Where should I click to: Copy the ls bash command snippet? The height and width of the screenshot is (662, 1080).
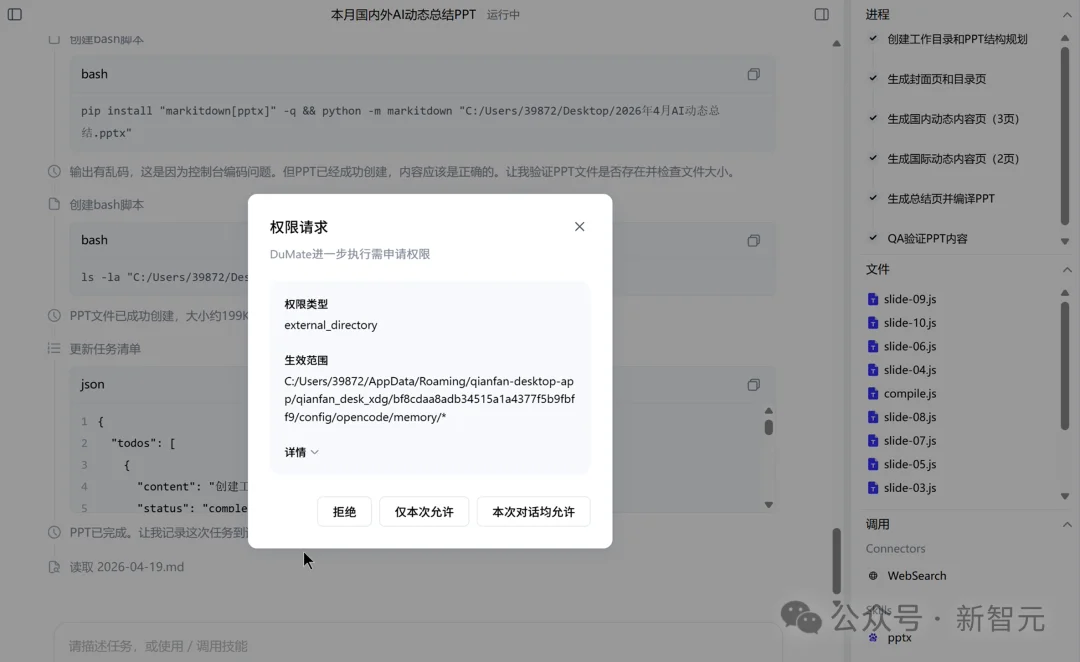(754, 240)
